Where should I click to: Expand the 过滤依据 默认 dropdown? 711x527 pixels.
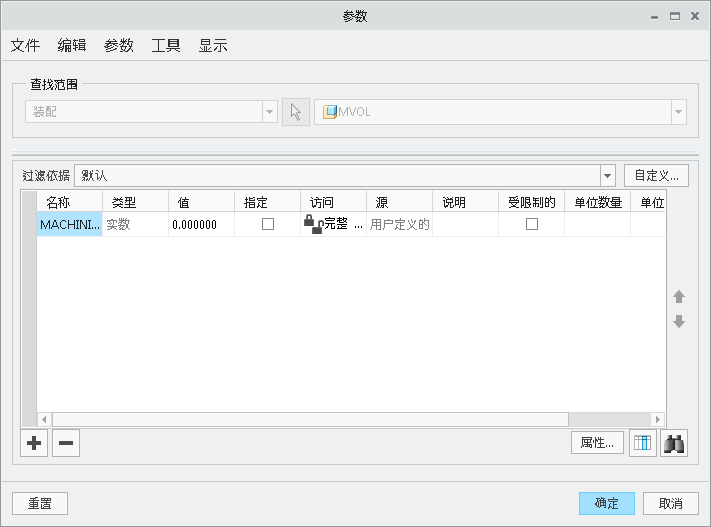click(607, 176)
